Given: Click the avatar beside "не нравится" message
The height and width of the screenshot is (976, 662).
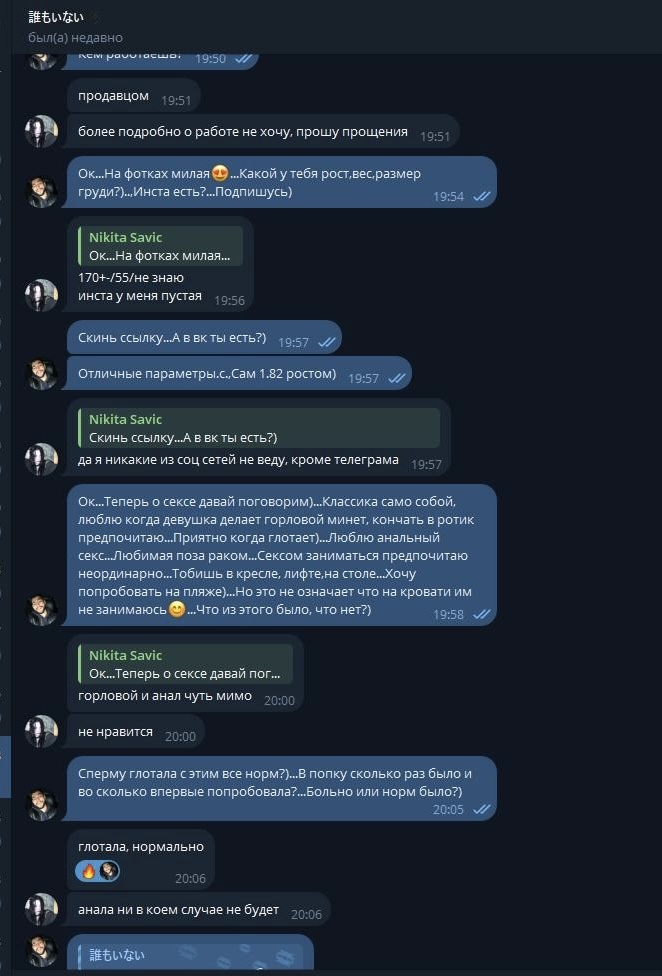Looking at the screenshot, I should coord(41,731).
